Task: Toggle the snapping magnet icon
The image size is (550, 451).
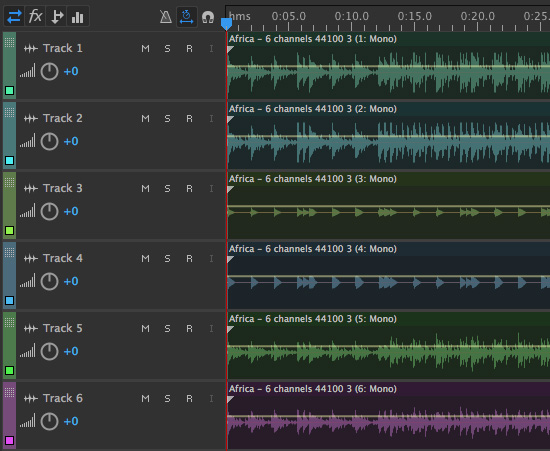Action: (208, 17)
